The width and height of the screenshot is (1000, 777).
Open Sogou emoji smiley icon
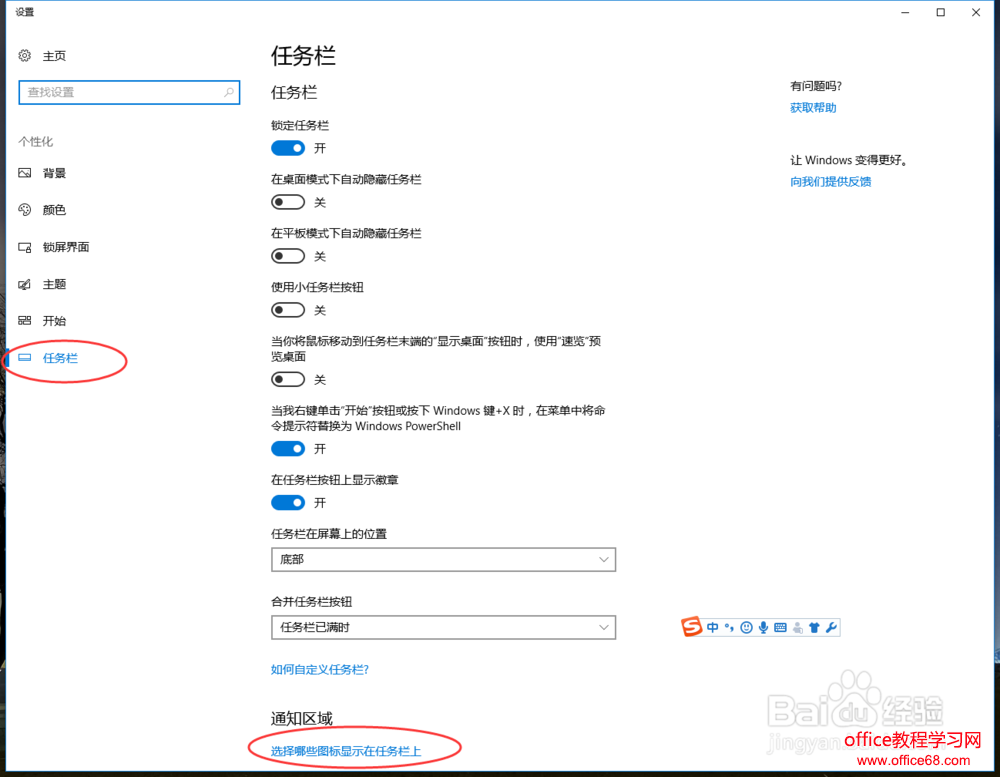click(746, 628)
